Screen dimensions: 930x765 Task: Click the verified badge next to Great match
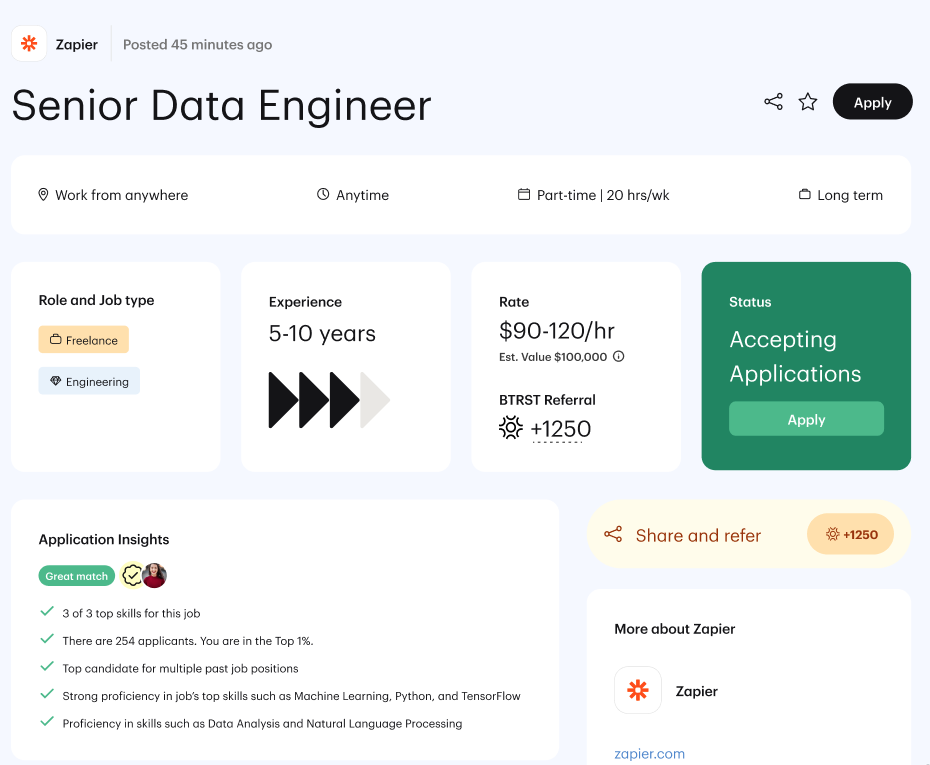point(132,575)
